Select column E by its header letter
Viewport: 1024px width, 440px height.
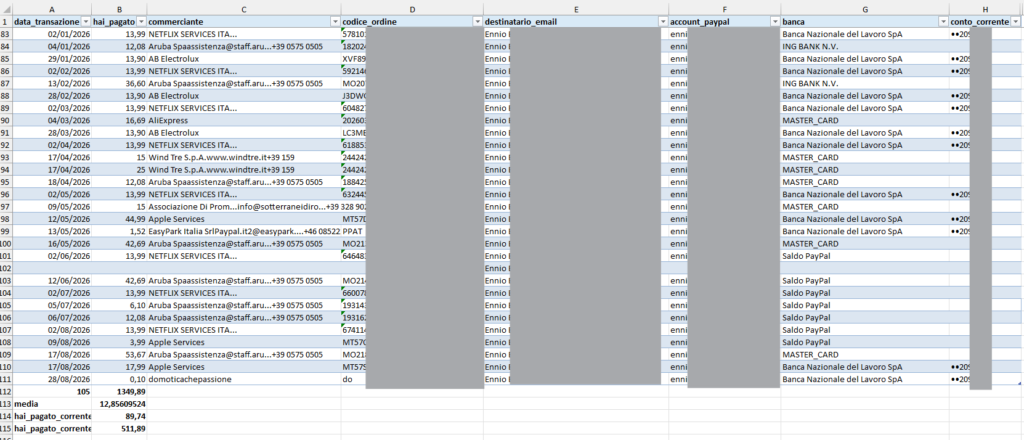576,8
